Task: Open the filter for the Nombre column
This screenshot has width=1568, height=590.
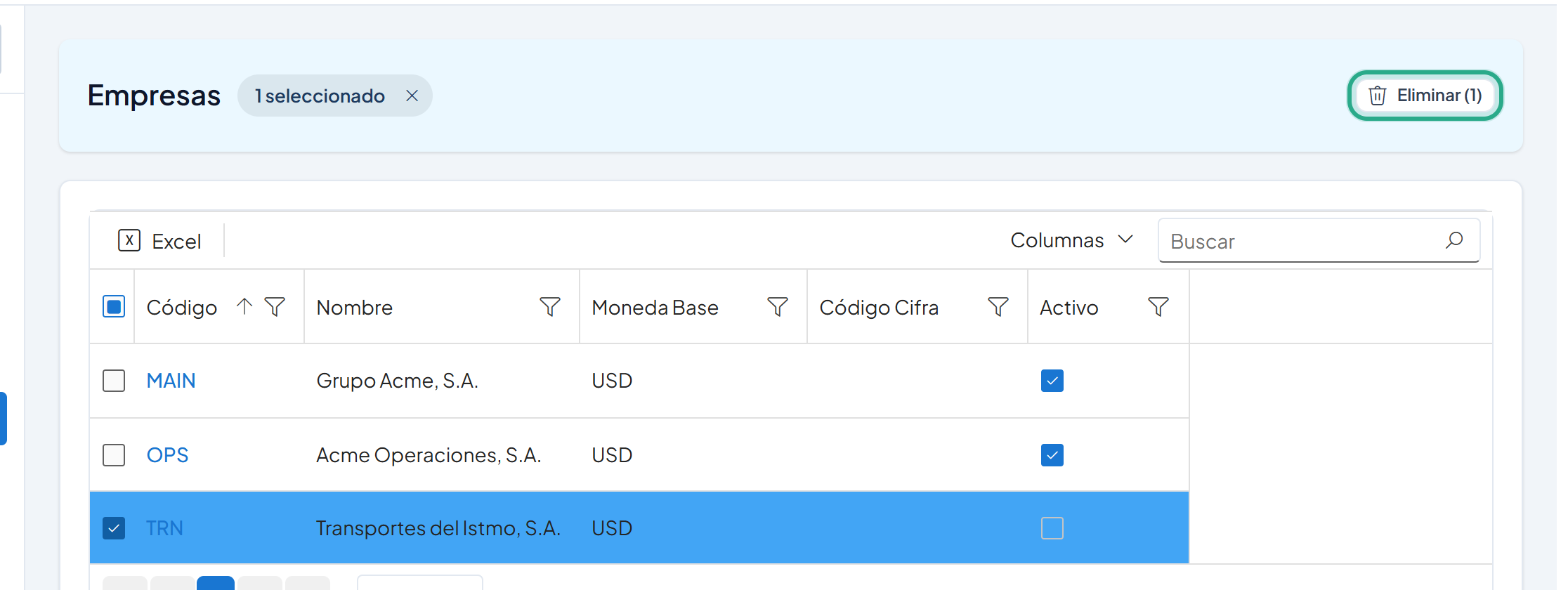Action: tap(550, 307)
